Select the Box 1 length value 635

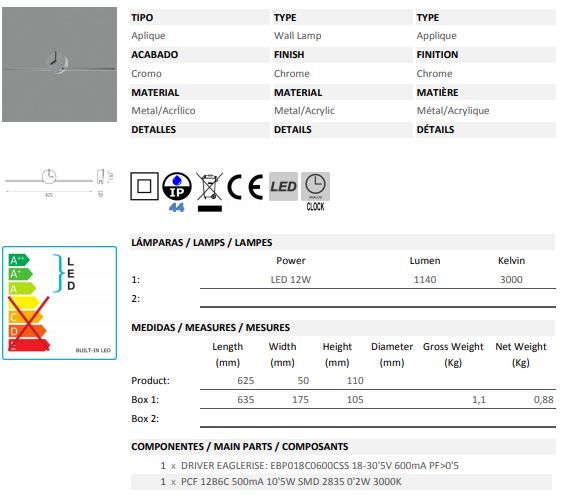[x=245, y=400]
